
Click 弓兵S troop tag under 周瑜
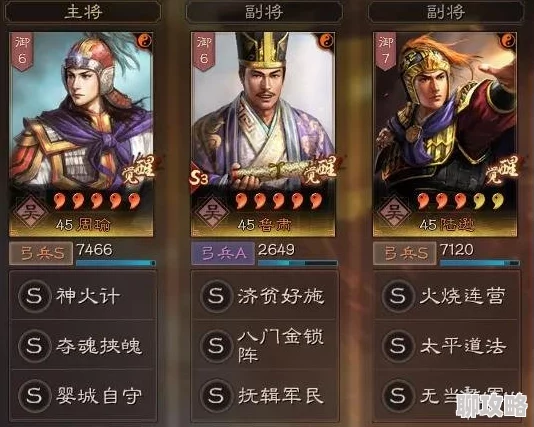[41, 253]
